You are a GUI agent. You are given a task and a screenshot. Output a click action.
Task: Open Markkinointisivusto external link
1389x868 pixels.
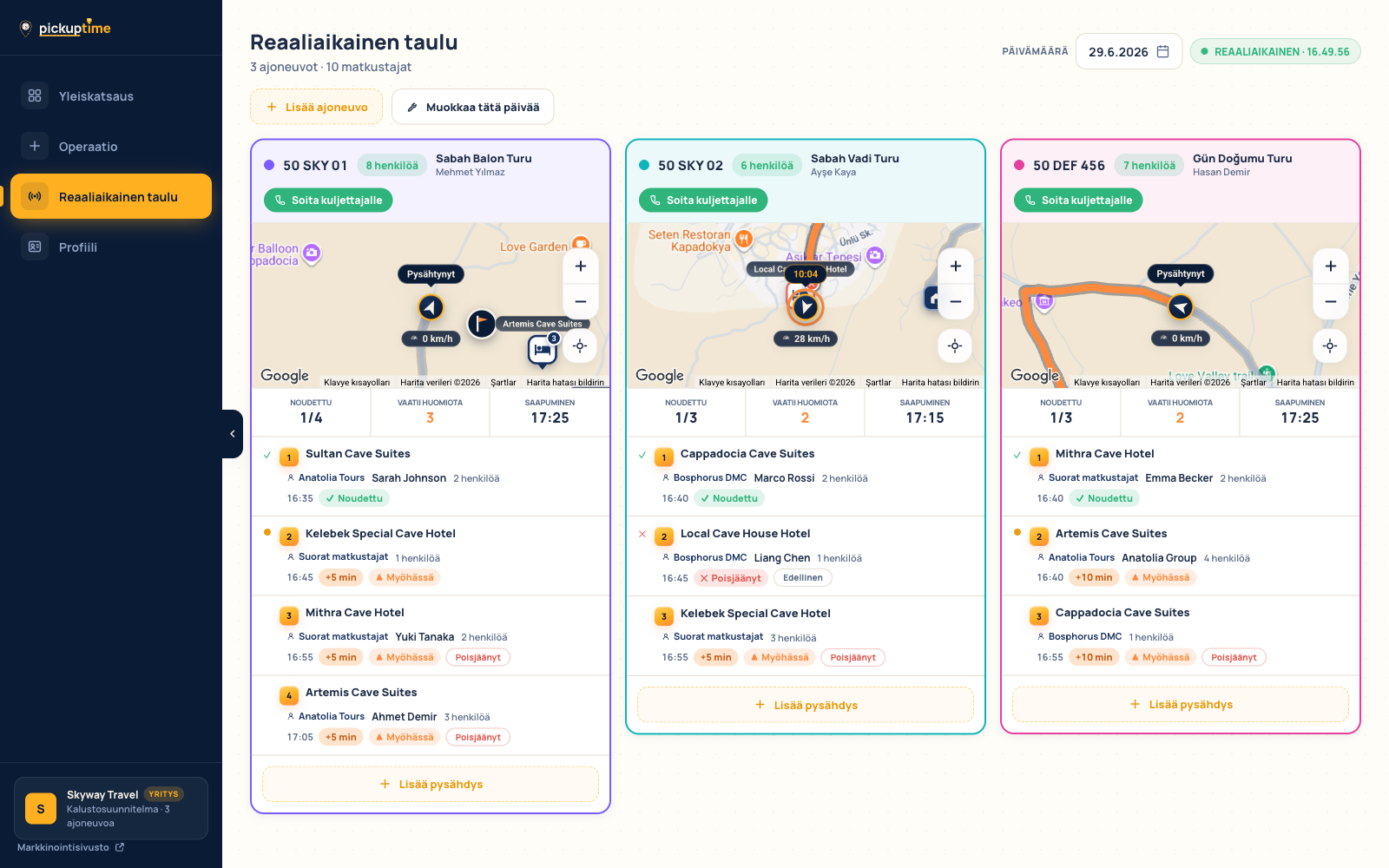(70, 847)
